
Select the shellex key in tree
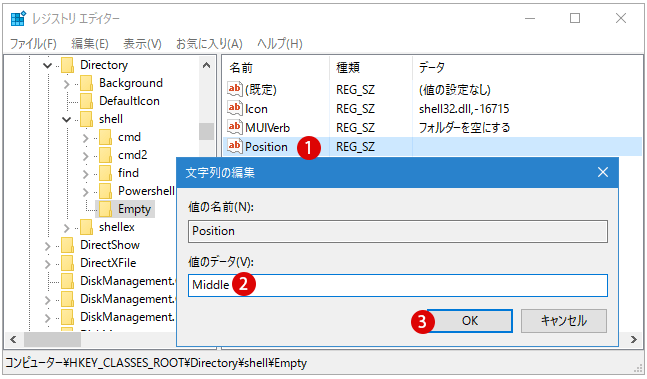(116, 227)
